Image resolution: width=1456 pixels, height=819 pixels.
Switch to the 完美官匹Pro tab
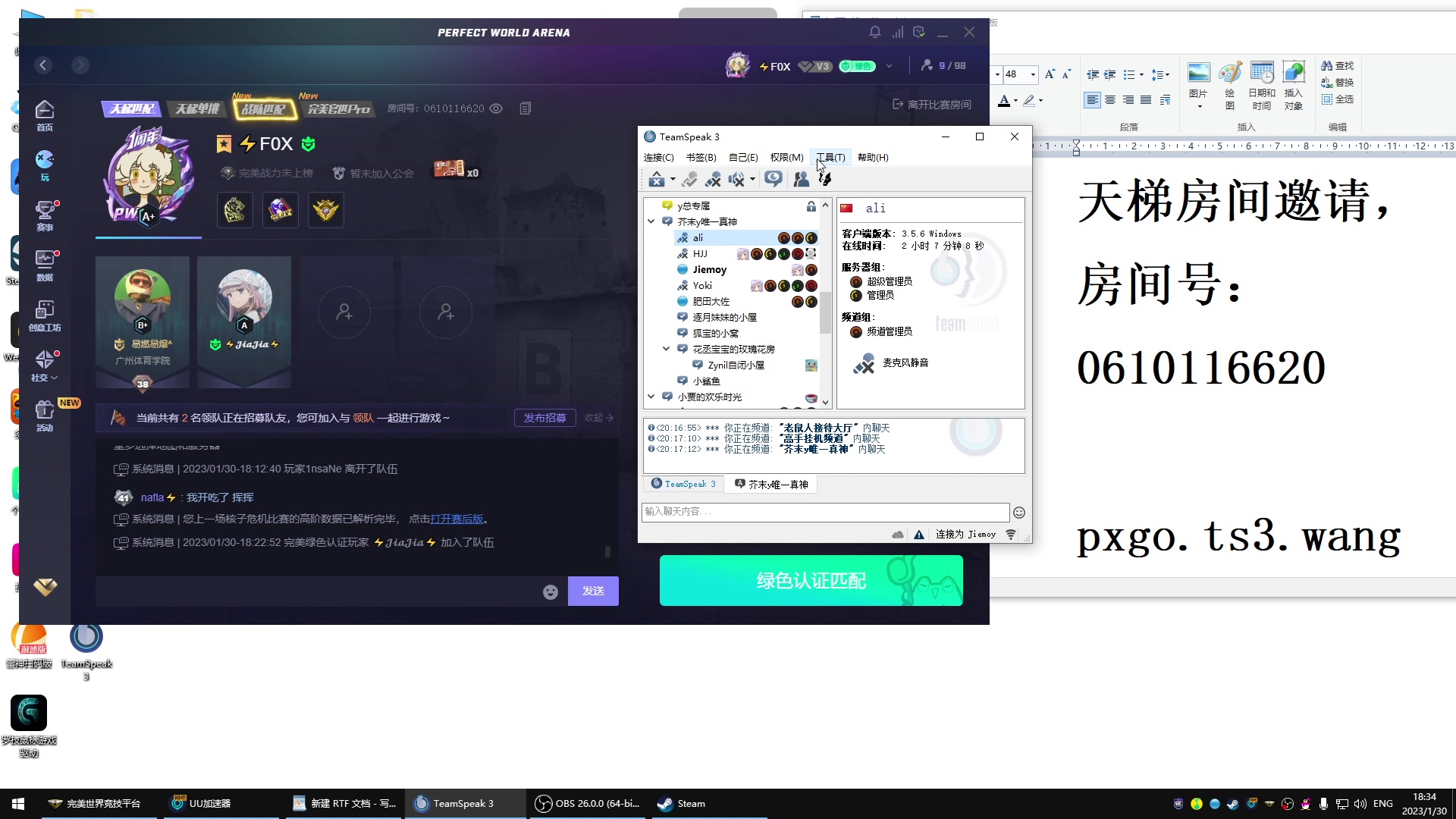[x=338, y=108]
